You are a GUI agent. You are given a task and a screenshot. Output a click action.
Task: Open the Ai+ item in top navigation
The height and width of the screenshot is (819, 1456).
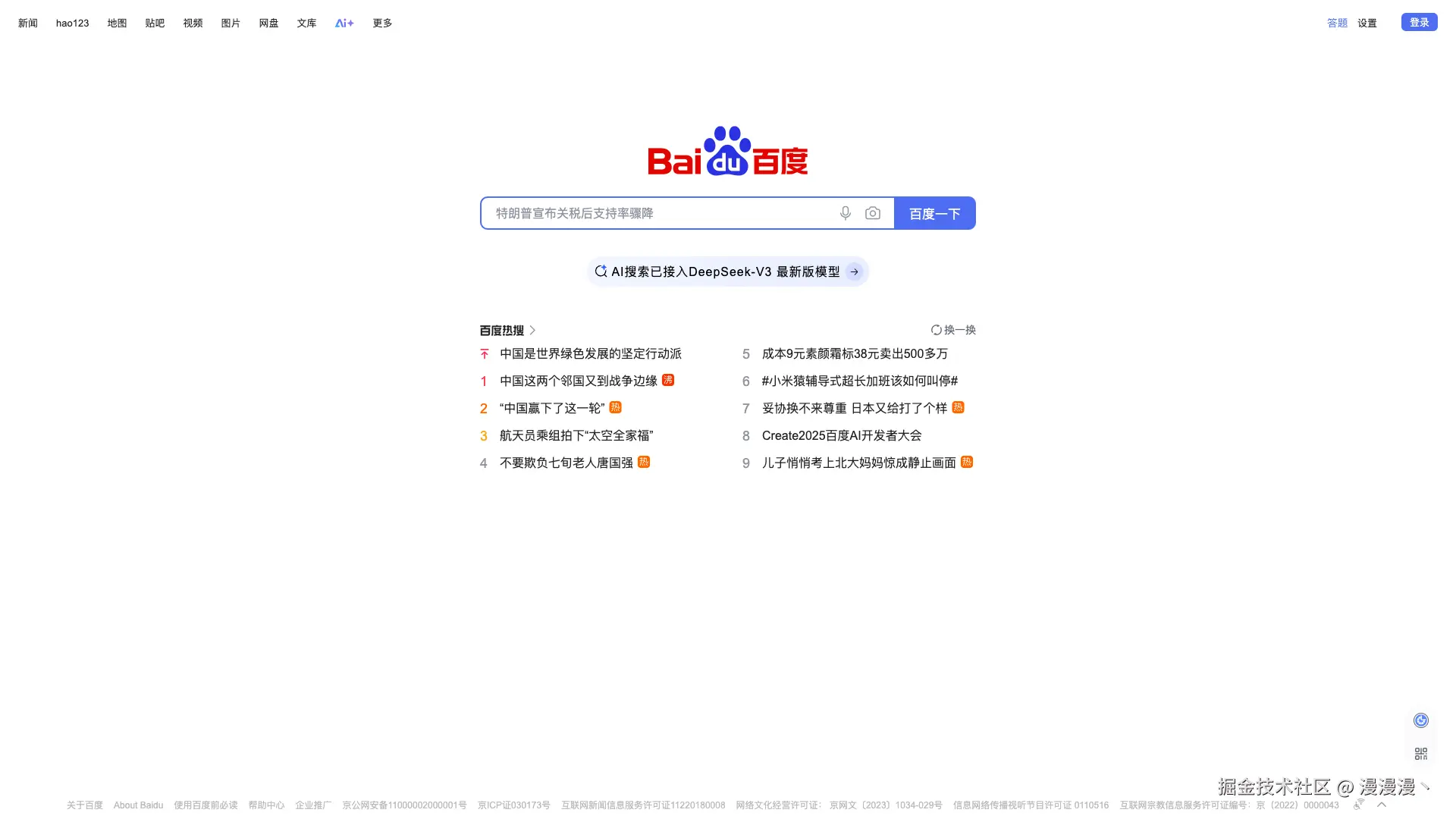[344, 24]
